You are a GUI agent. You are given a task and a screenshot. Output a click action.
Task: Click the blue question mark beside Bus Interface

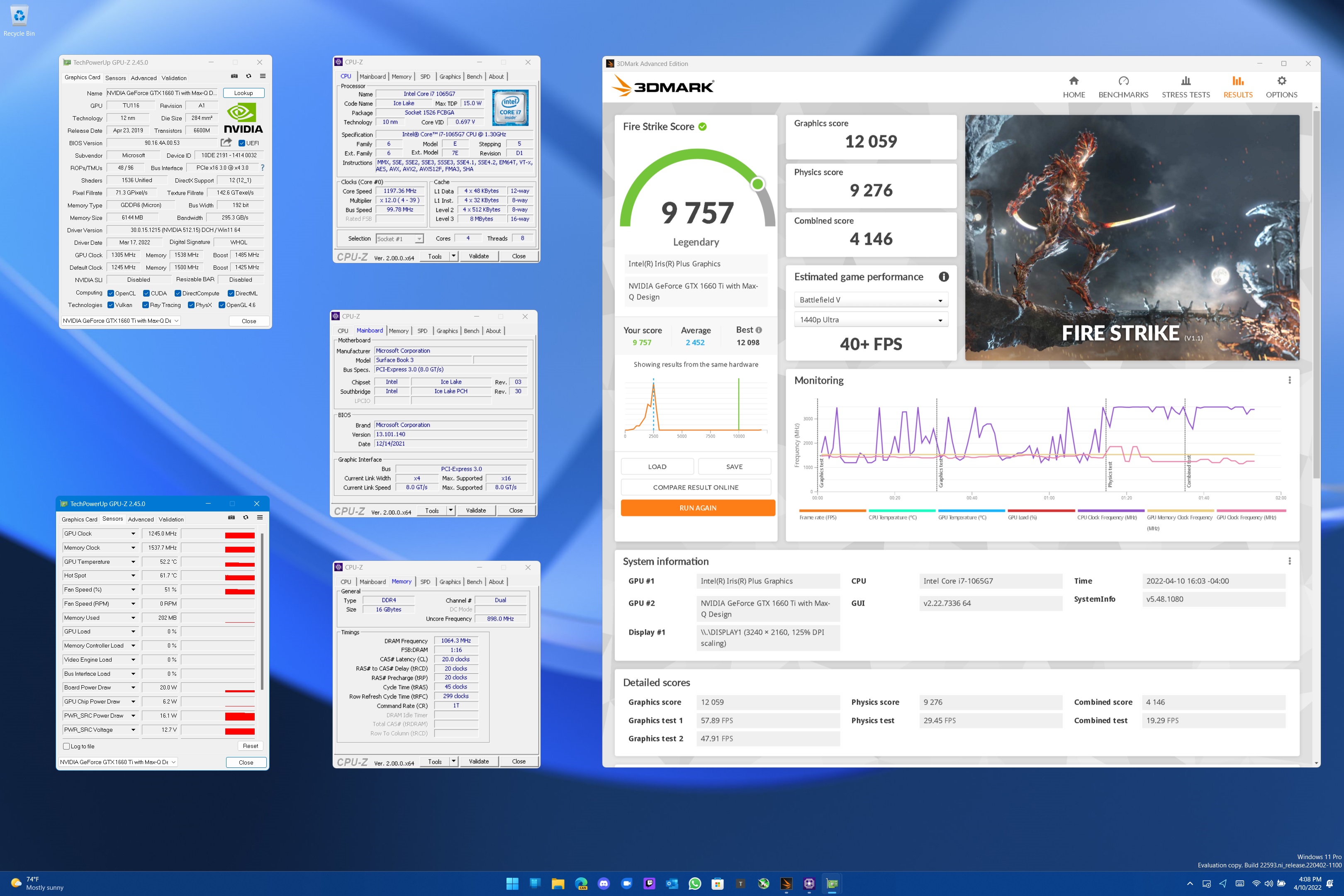[x=262, y=168]
